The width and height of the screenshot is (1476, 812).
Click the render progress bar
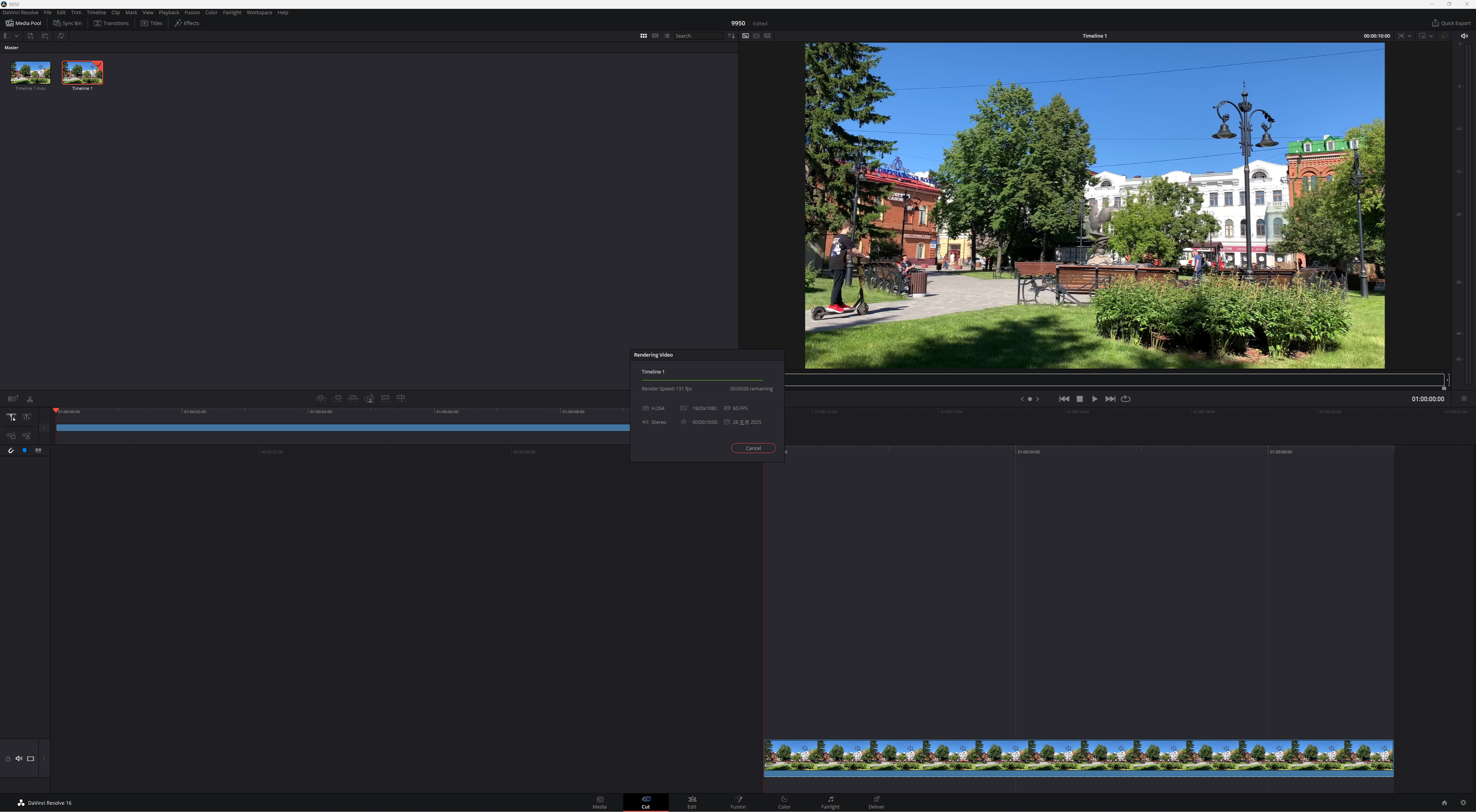click(707, 380)
